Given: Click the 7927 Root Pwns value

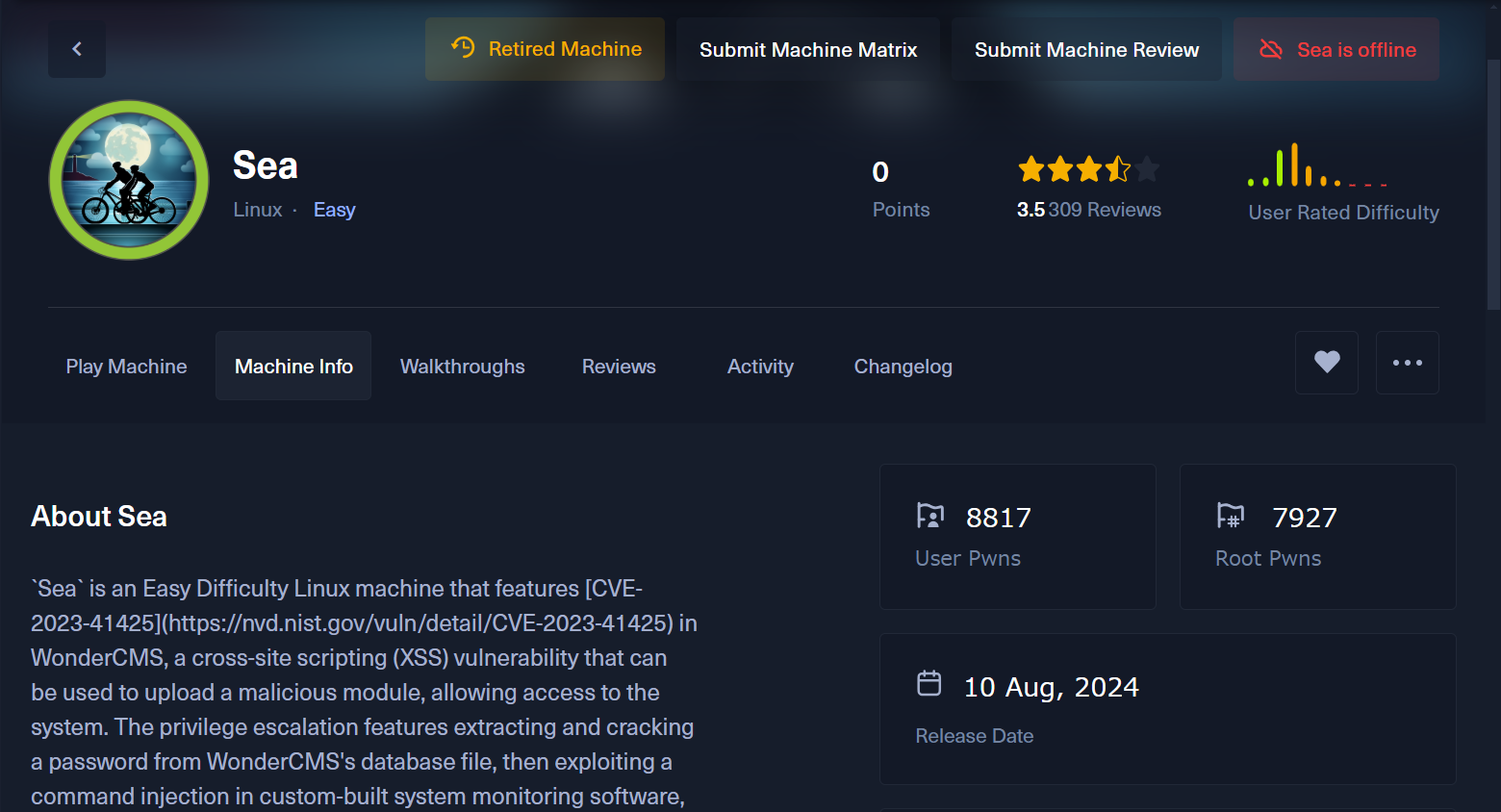Looking at the screenshot, I should click(1305, 518).
